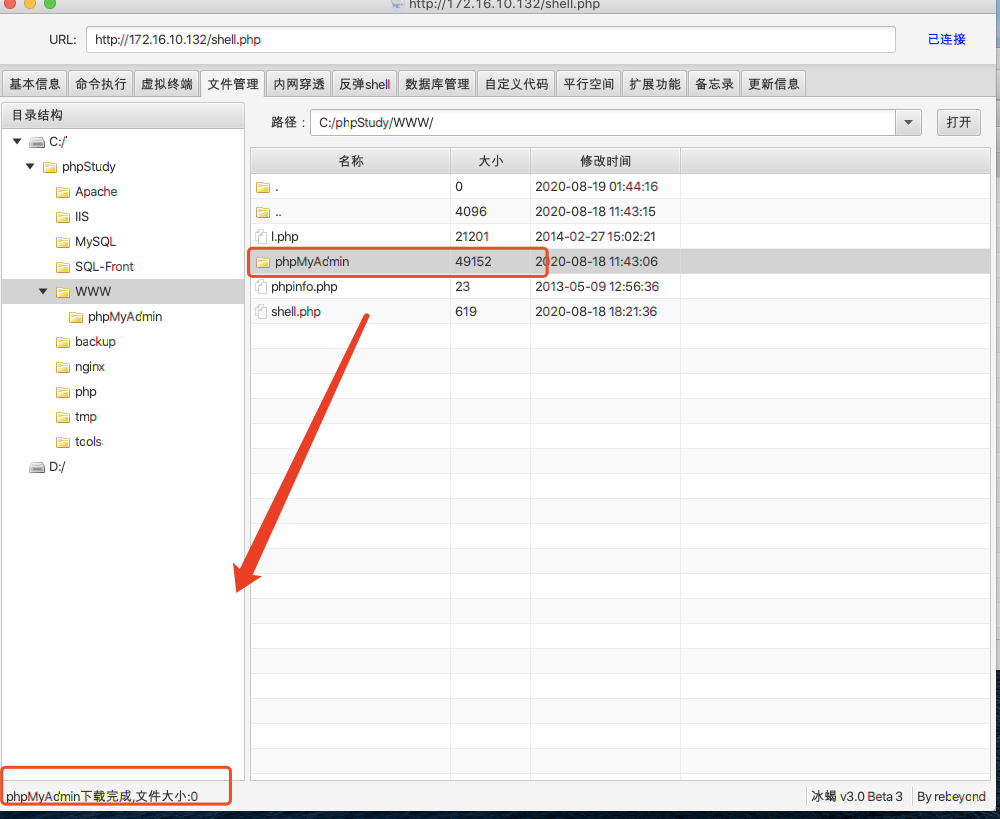Click the 路径 path input field
Viewport: 1000px width, 819px height.
pyautogui.click(x=603, y=122)
